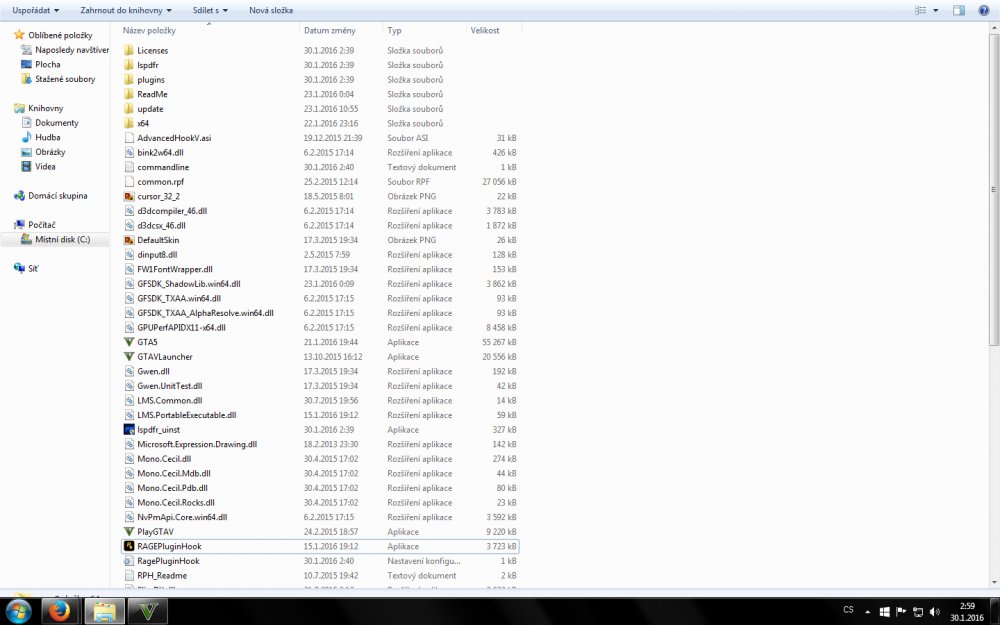Image resolution: width=1000 pixels, height=625 pixels.
Task: Select common.rpf file name
Action: [x=161, y=182]
